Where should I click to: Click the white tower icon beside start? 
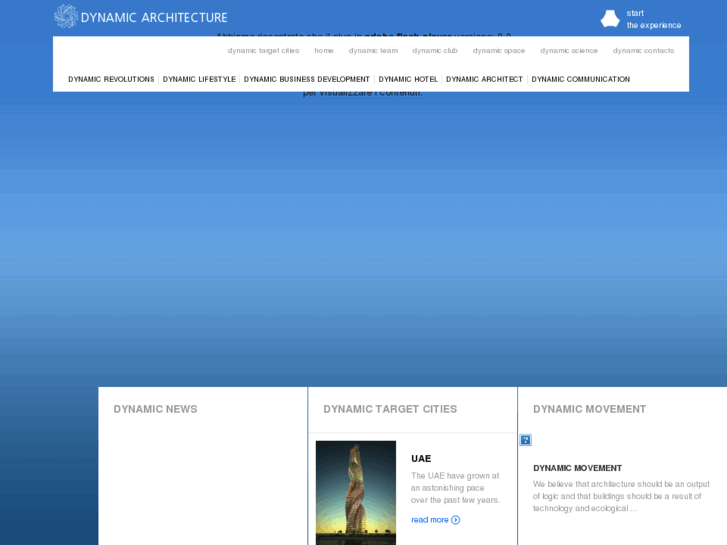tap(610, 19)
